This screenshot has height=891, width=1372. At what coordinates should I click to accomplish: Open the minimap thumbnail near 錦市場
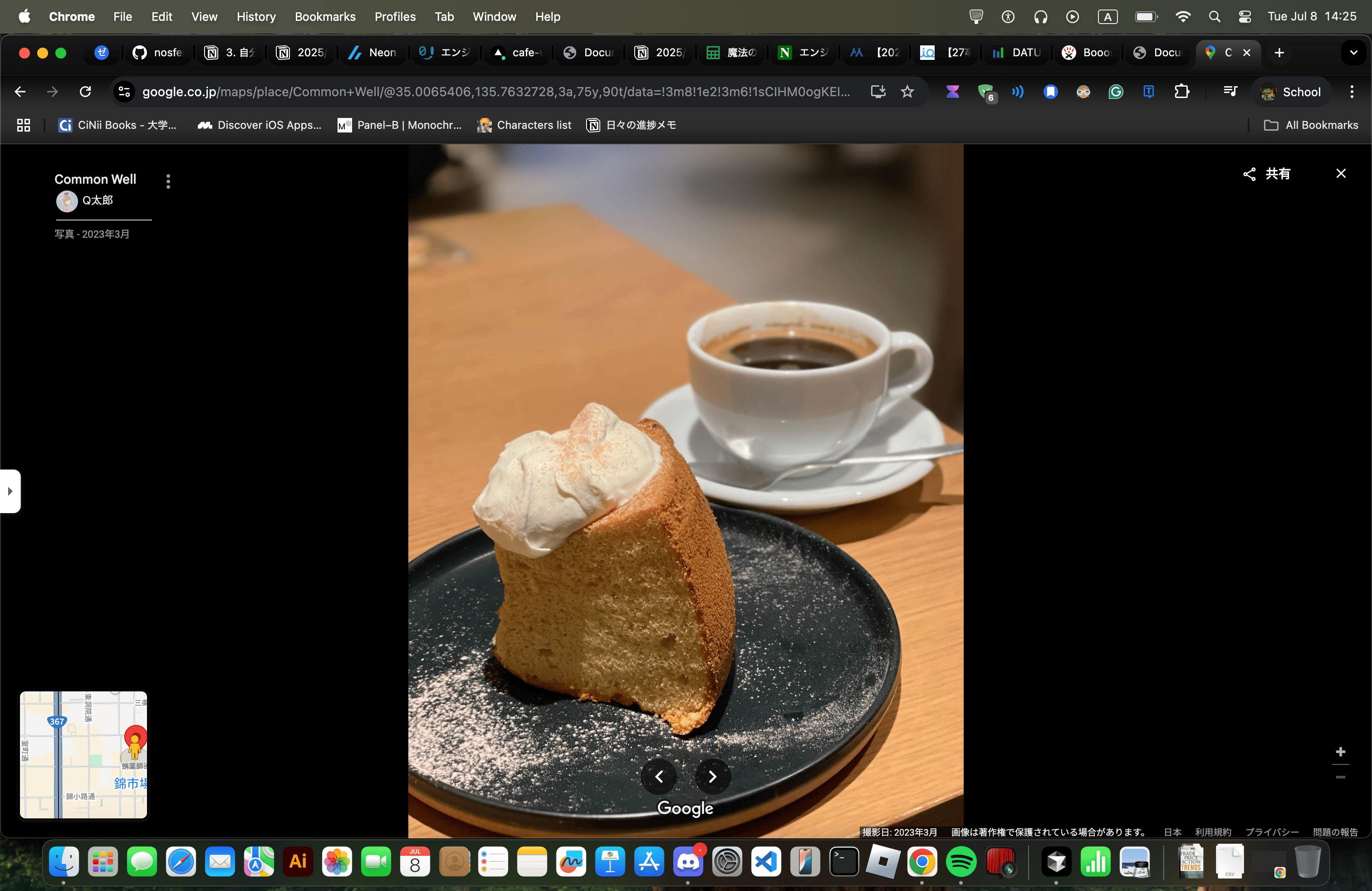(x=83, y=754)
